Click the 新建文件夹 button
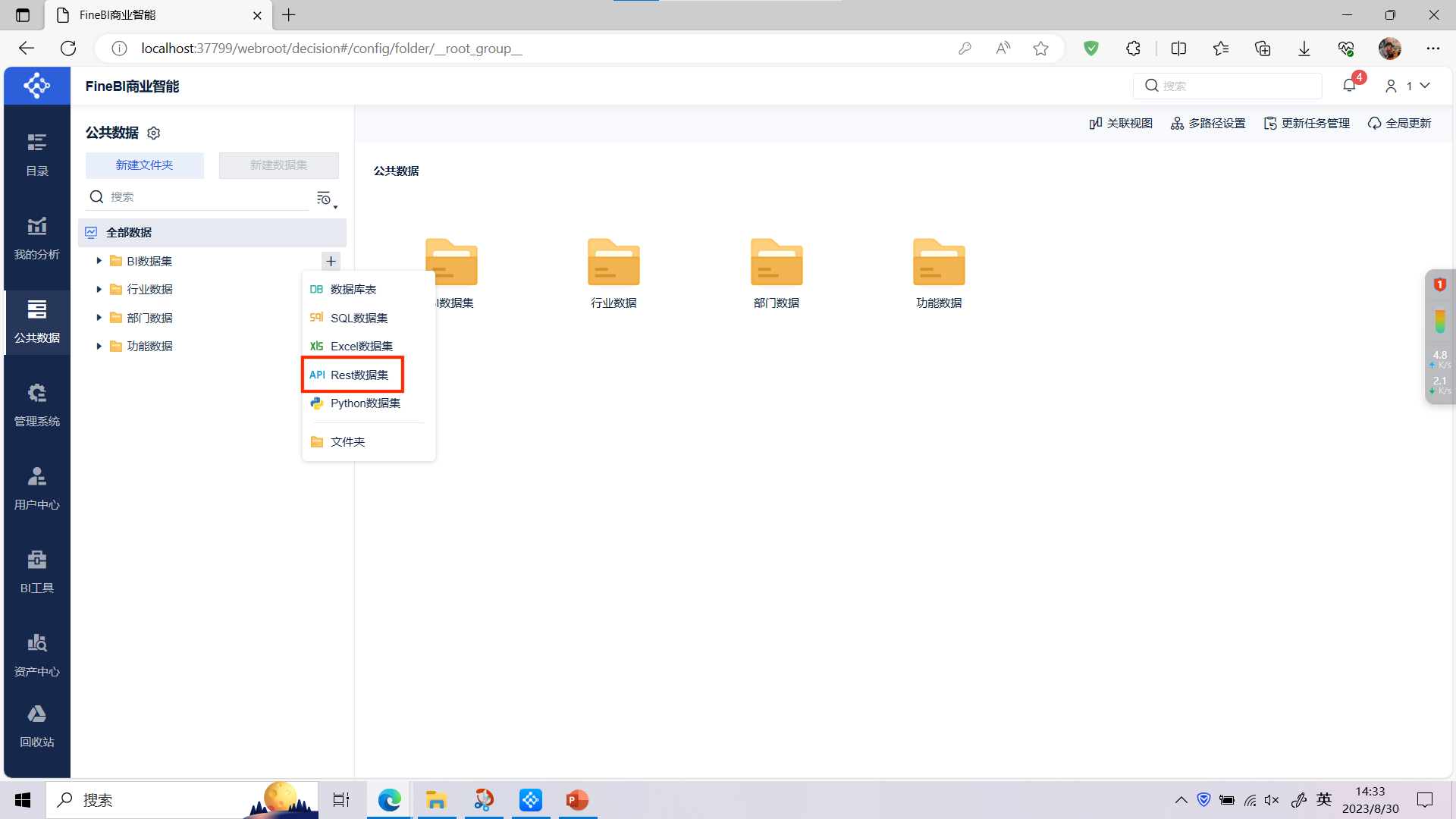This screenshot has width=1456, height=819. coord(144,165)
